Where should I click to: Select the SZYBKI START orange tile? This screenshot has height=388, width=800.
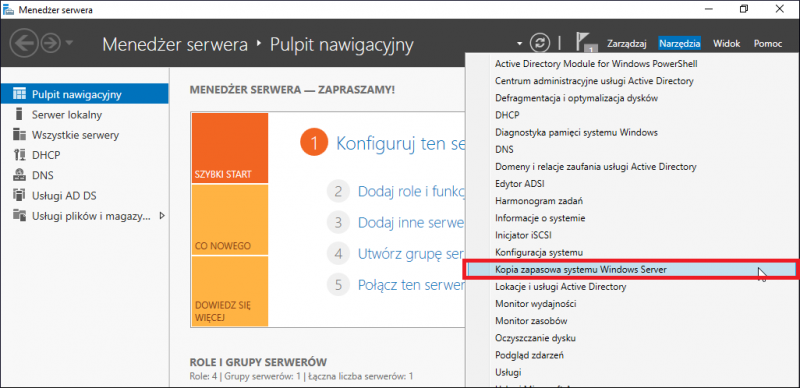(x=230, y=148)
